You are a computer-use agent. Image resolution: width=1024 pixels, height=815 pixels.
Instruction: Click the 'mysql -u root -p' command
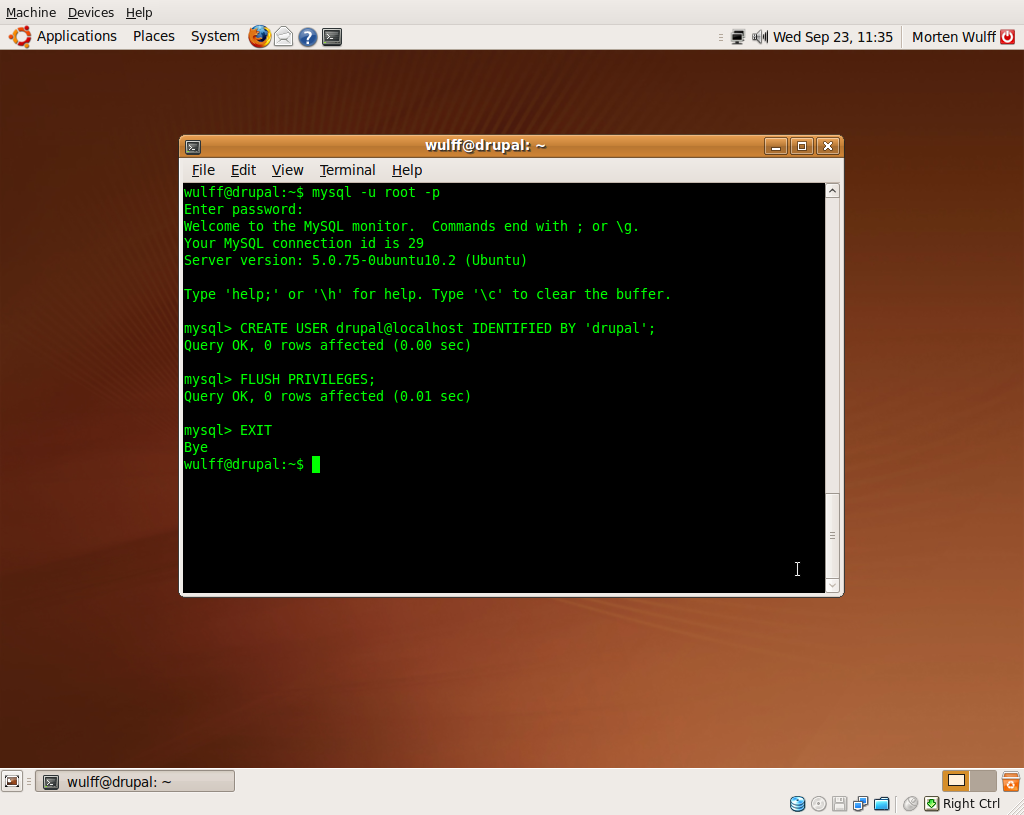tap(376, 193)
